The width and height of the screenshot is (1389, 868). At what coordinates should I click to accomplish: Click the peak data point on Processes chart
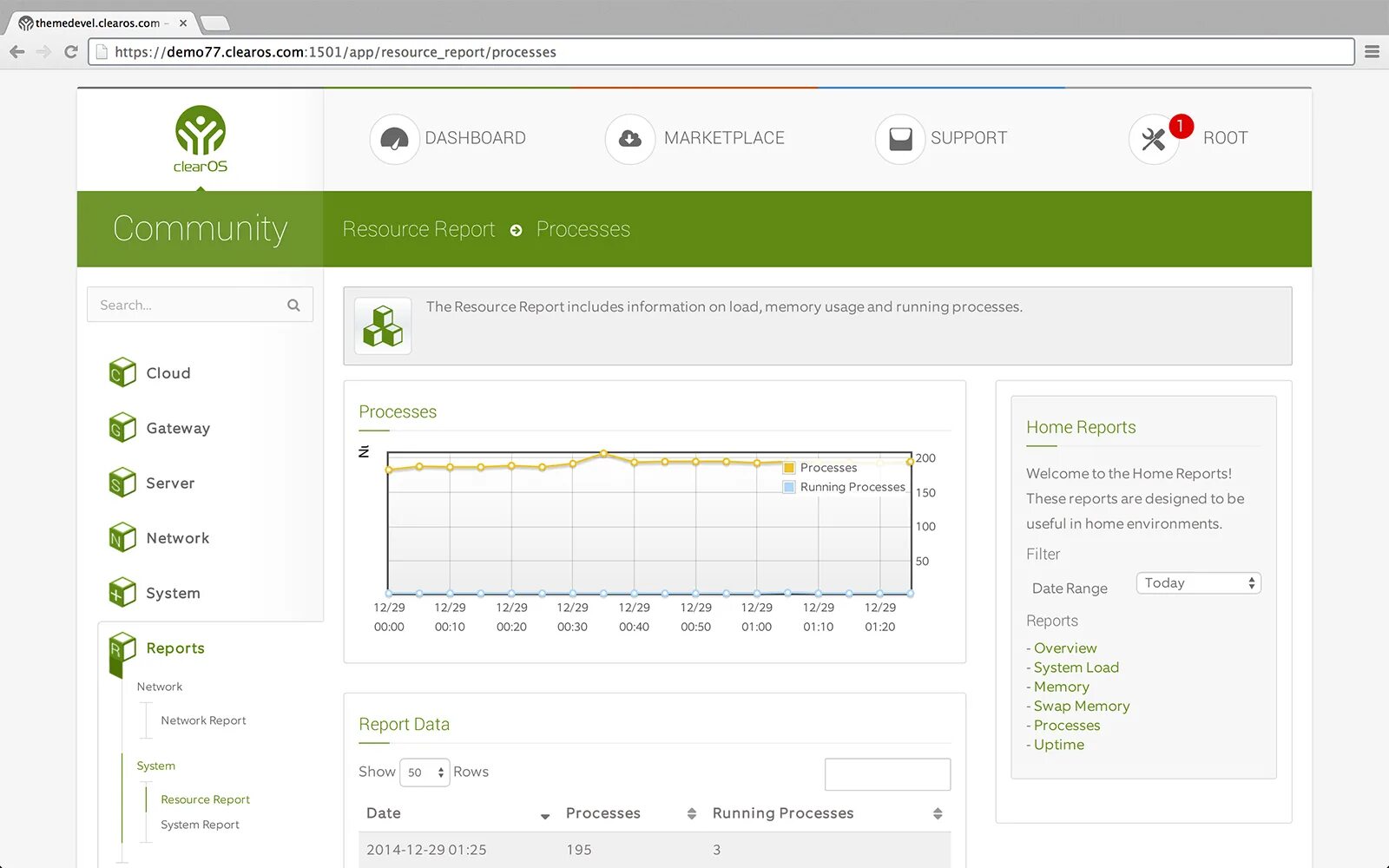[x=603, y=453]
